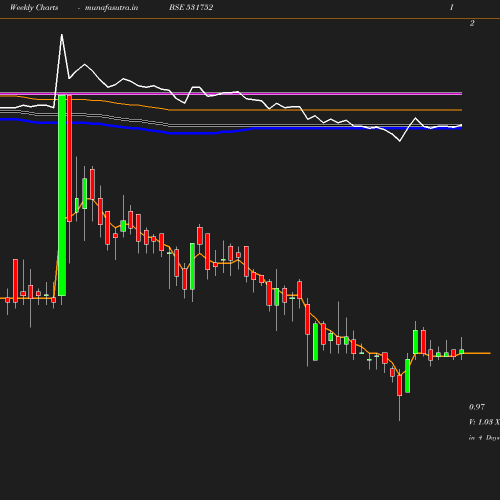
Task: Click the tallest green candlestick
Action: point(62,195)
